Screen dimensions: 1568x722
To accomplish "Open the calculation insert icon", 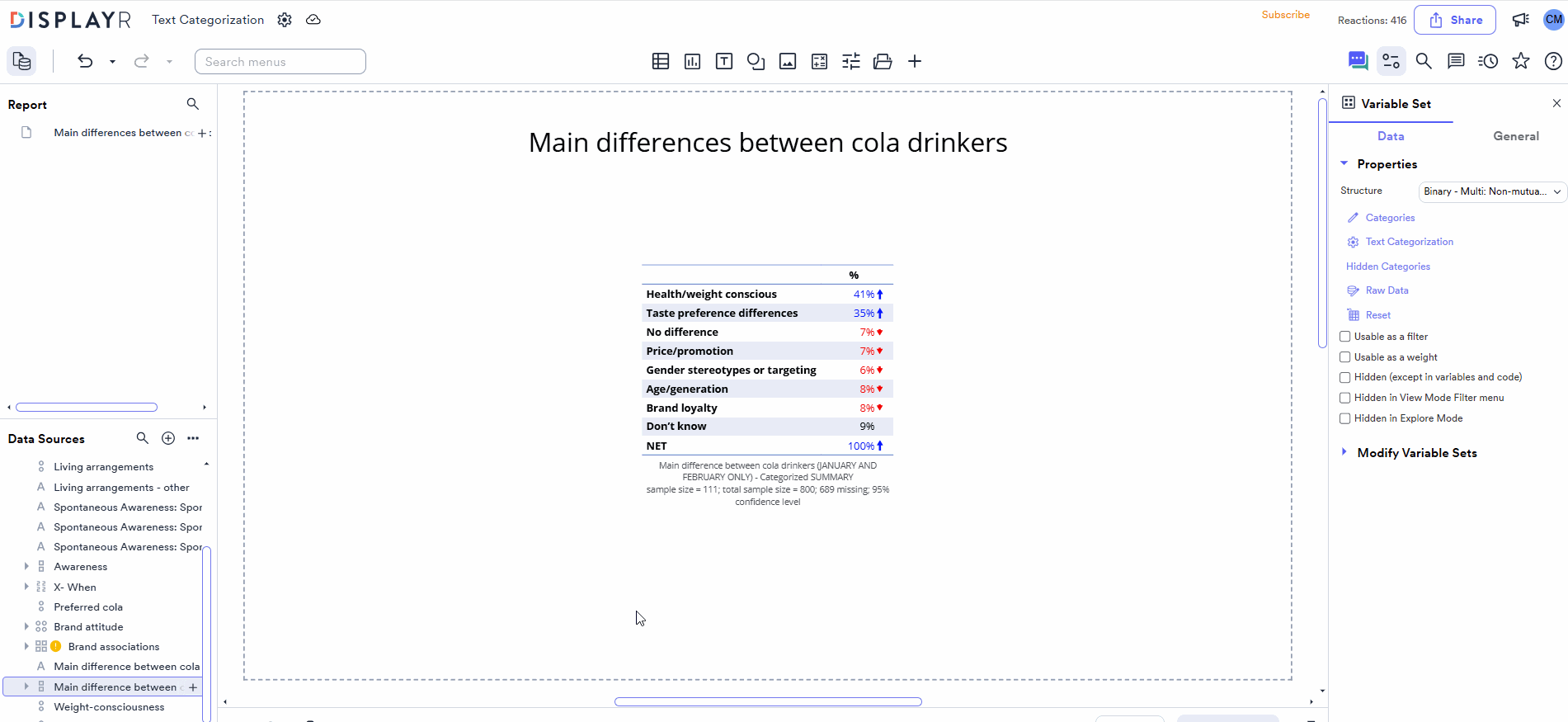I will point(819,61).
